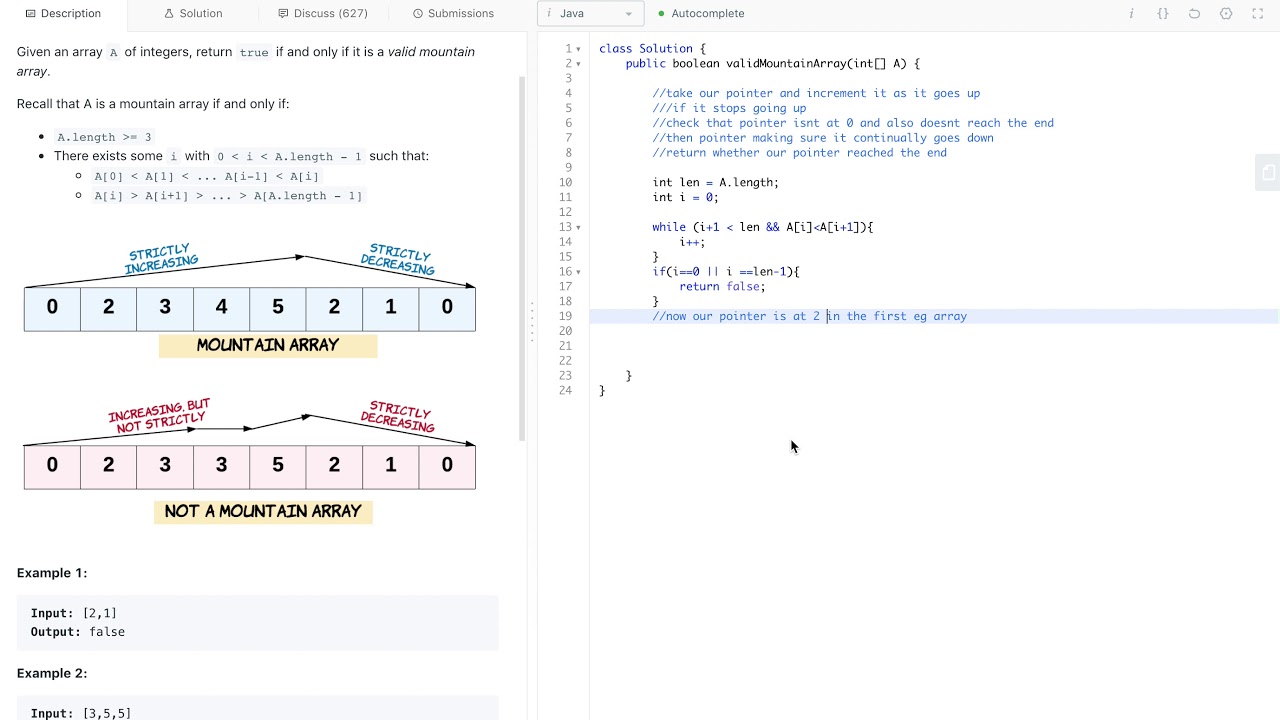Click the comment 'now our pointer is at 2' line
This screenshot has width=1280, height=720.
coord(809,316)
